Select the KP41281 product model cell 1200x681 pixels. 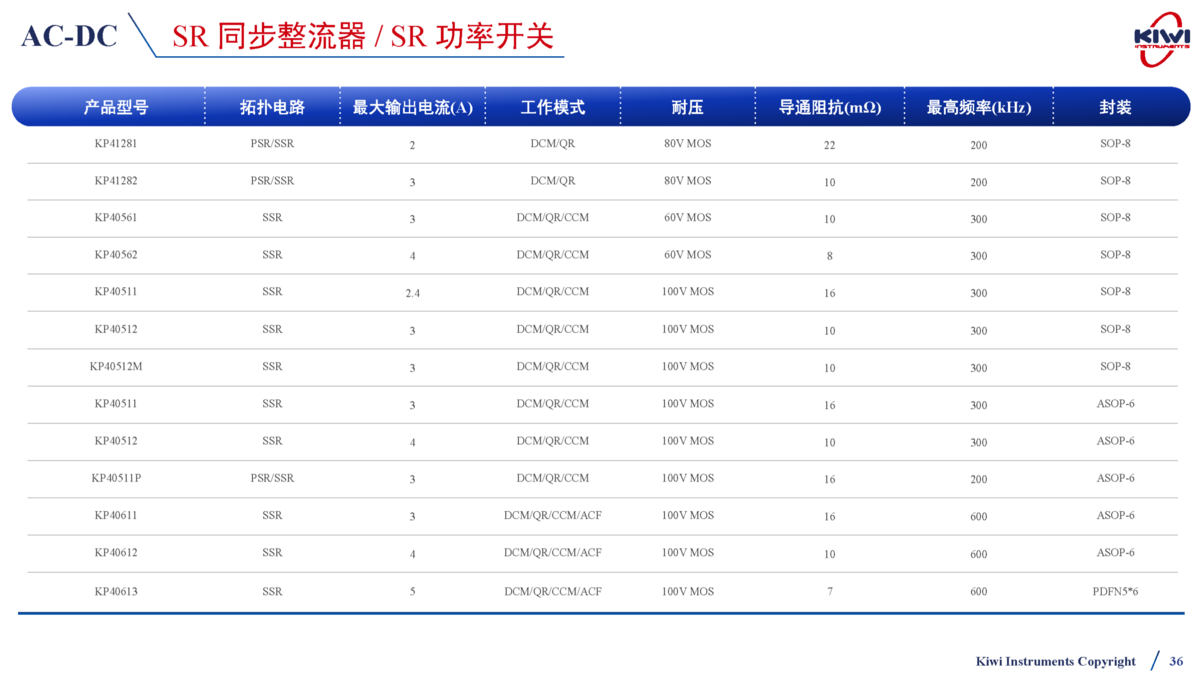(116, 144)
